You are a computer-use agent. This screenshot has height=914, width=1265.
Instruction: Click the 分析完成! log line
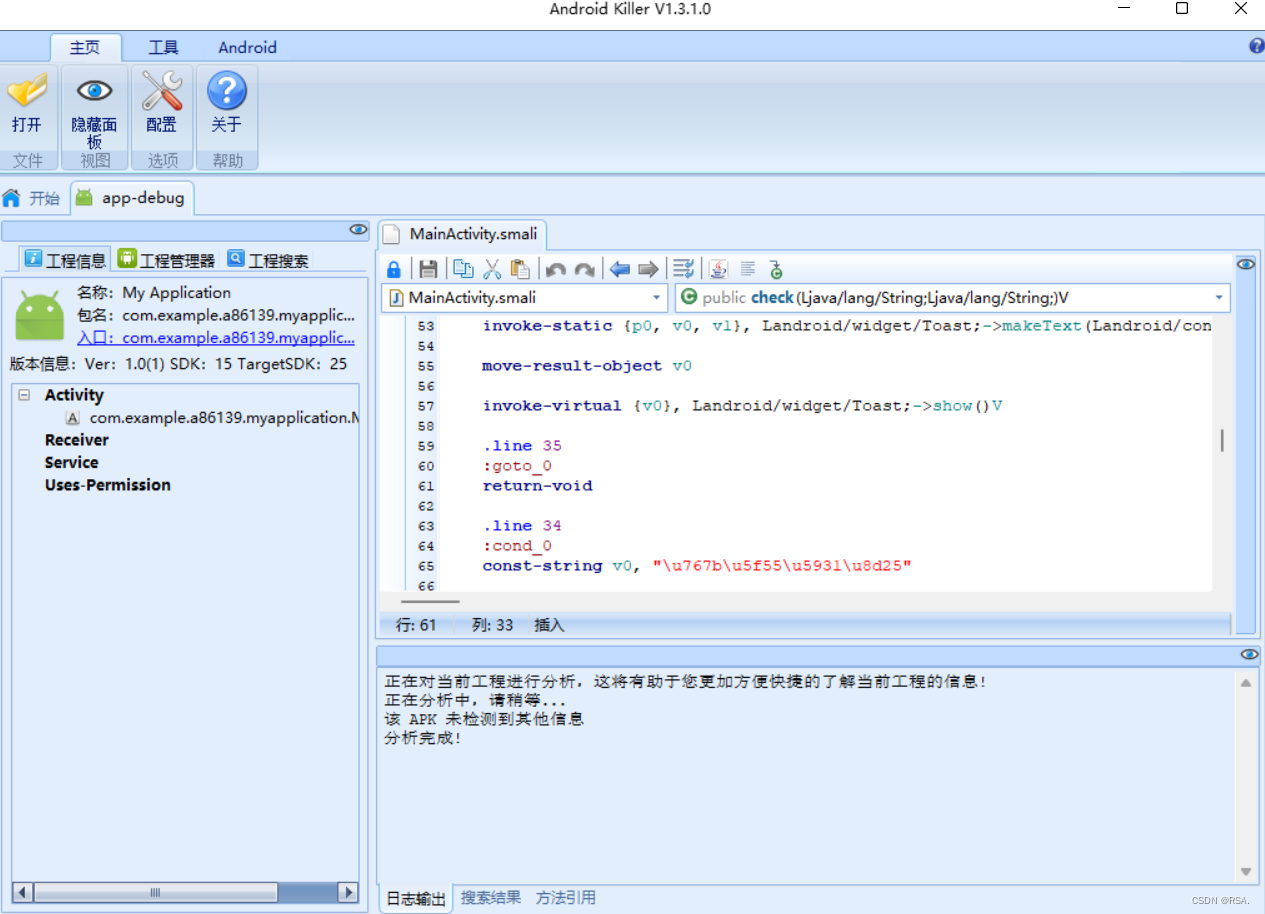(x=423, y=739)
